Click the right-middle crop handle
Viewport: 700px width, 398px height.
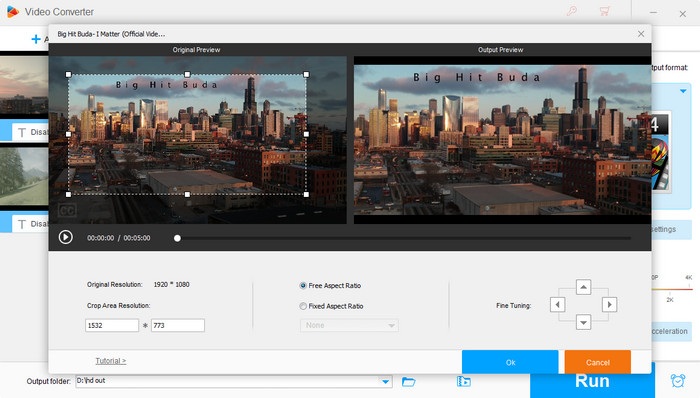pyautogui.click(x=306, y=134)
